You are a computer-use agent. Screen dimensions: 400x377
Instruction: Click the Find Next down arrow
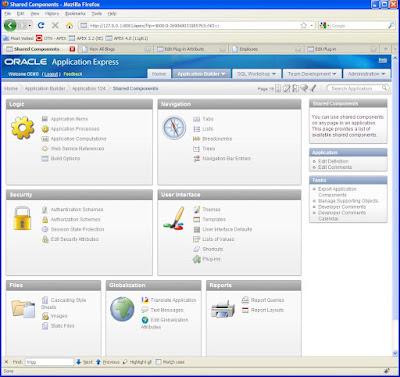pos(78,362)
